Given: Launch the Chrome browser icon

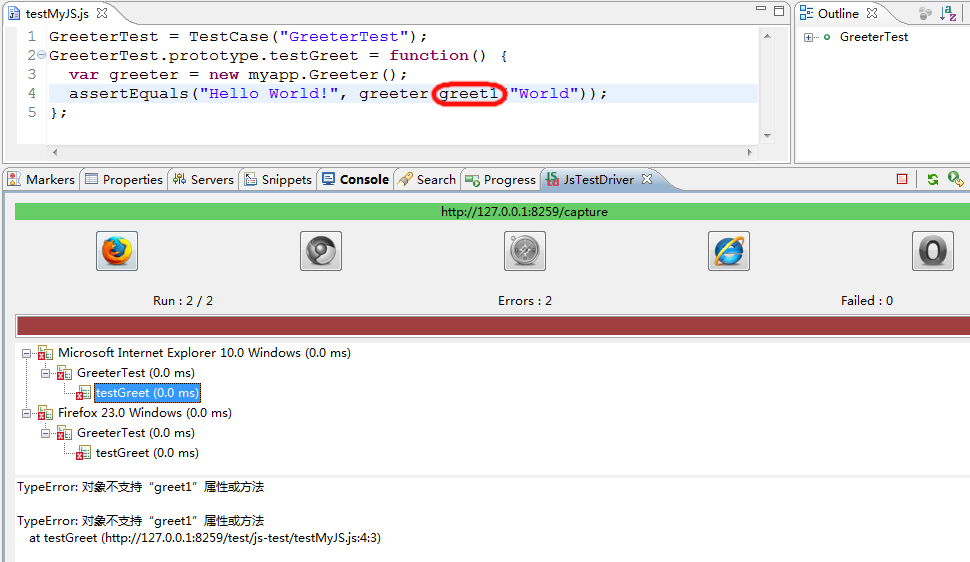Looking at the screenshot, I should [x=321, y=251].
